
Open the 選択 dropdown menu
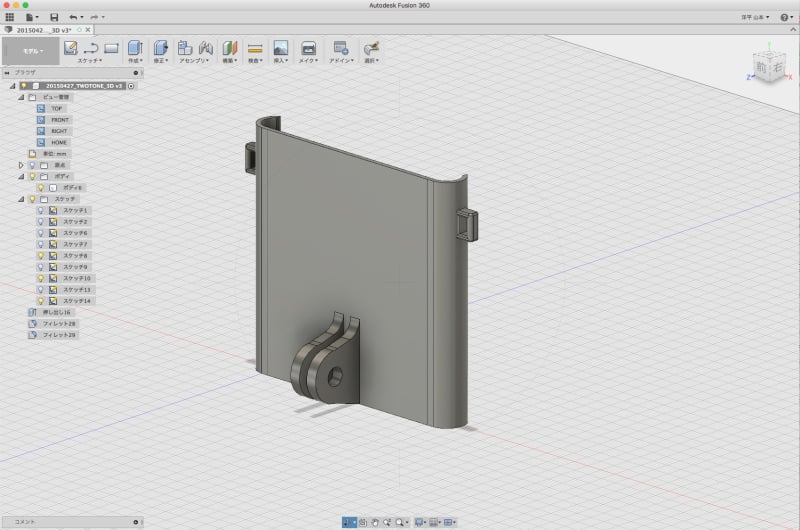[x=371, y=60]
